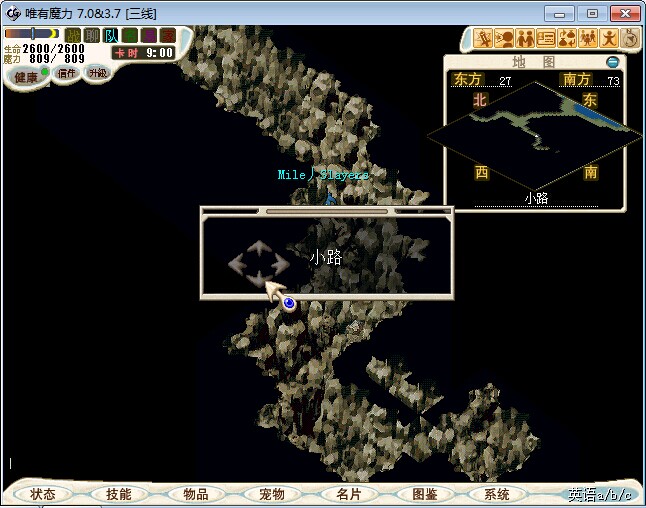
Task: Click the minimap terrain display
Action: 534,131
